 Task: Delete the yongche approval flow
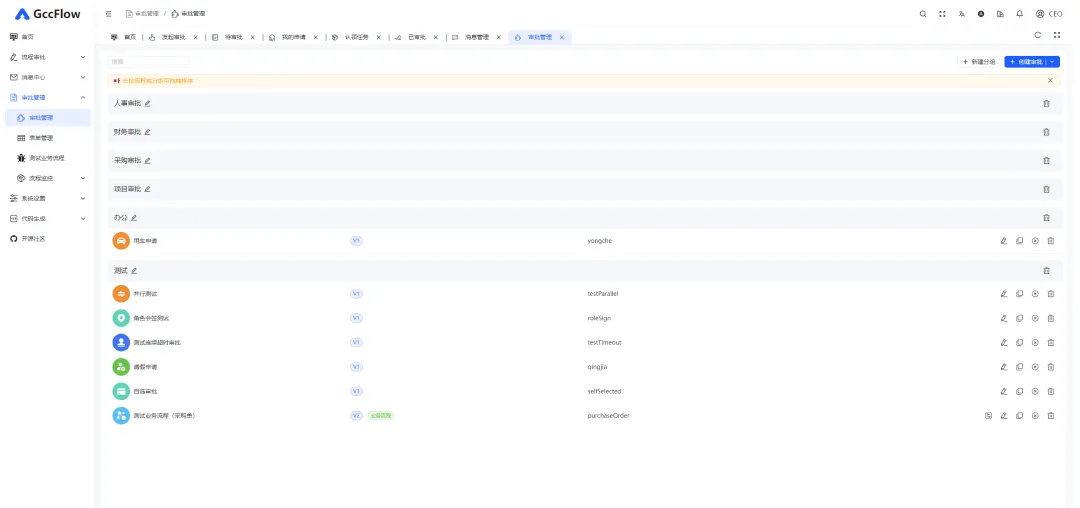[x=1051, y=241]
